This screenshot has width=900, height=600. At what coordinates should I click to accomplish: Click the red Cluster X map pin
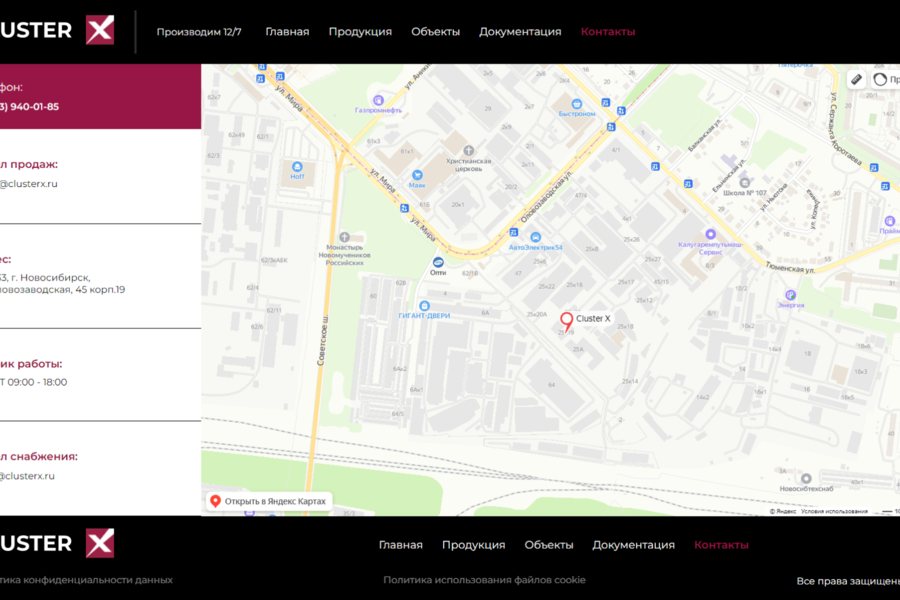[x=567, y=322]
